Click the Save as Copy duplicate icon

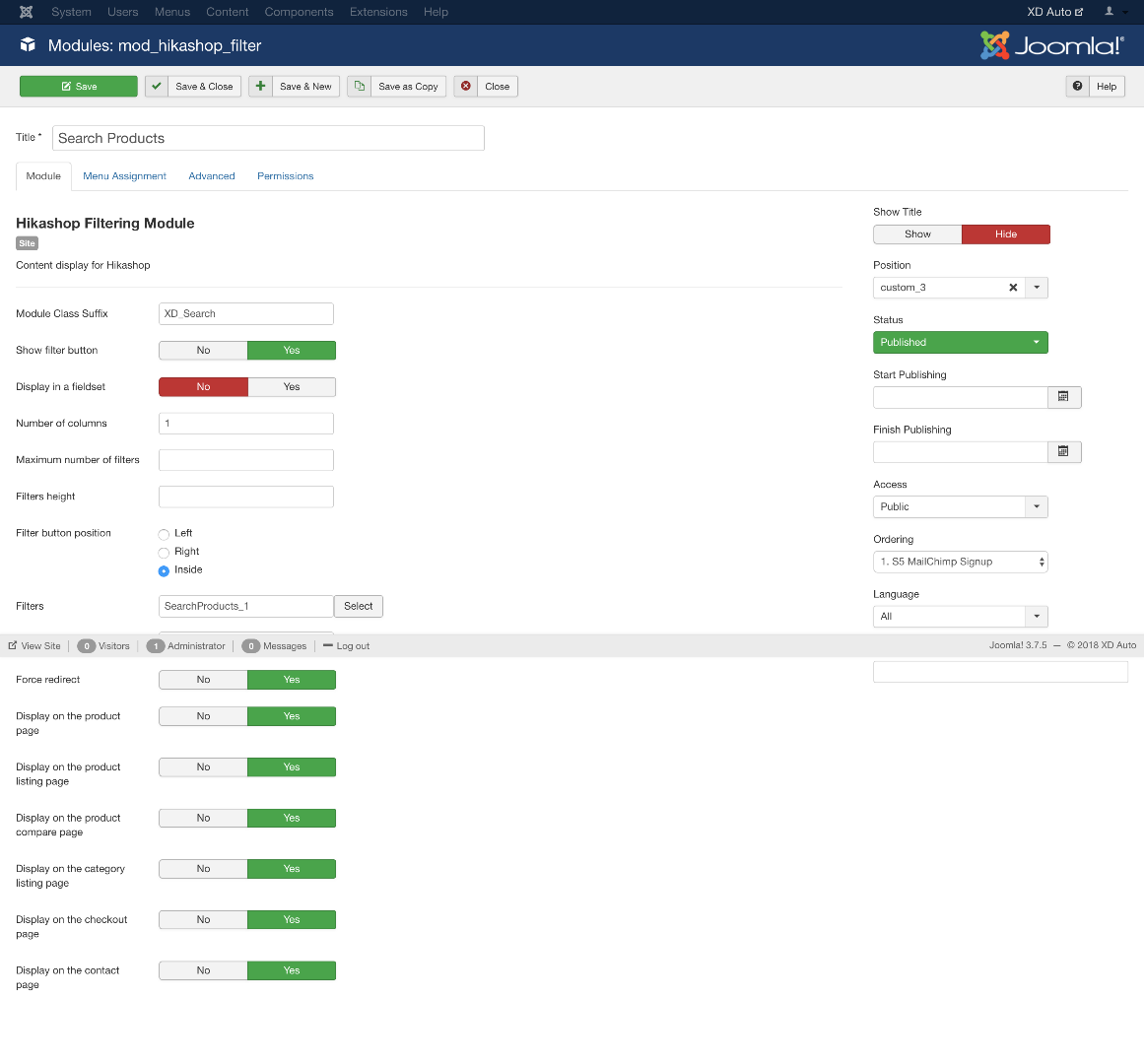click(360, 87)
